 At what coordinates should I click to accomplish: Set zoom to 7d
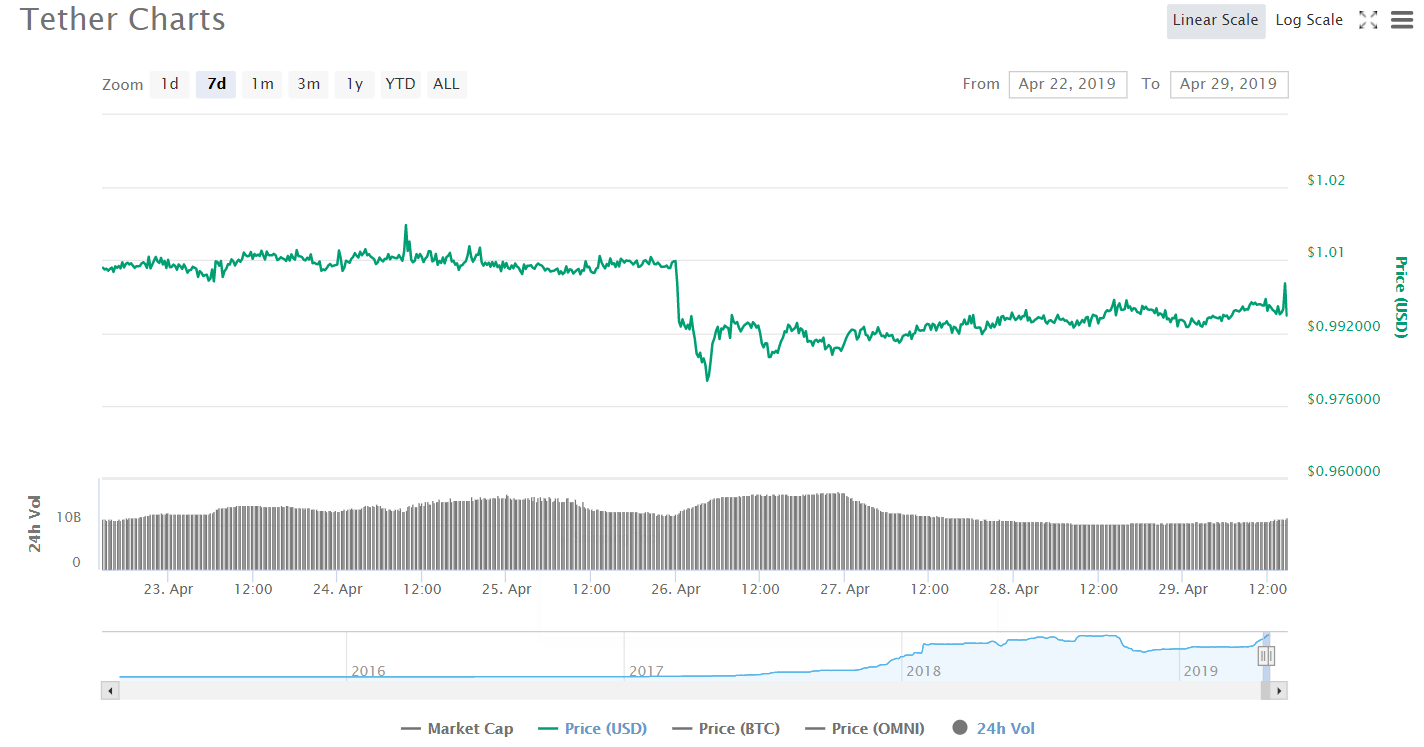tap(216, 84)
